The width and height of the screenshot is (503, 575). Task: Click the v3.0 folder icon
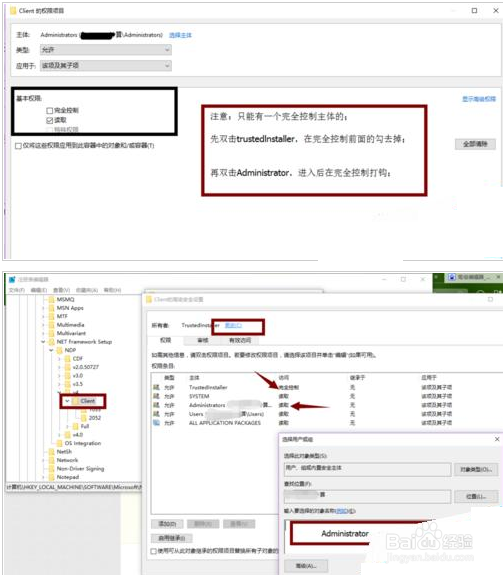(x=67, y=376)
